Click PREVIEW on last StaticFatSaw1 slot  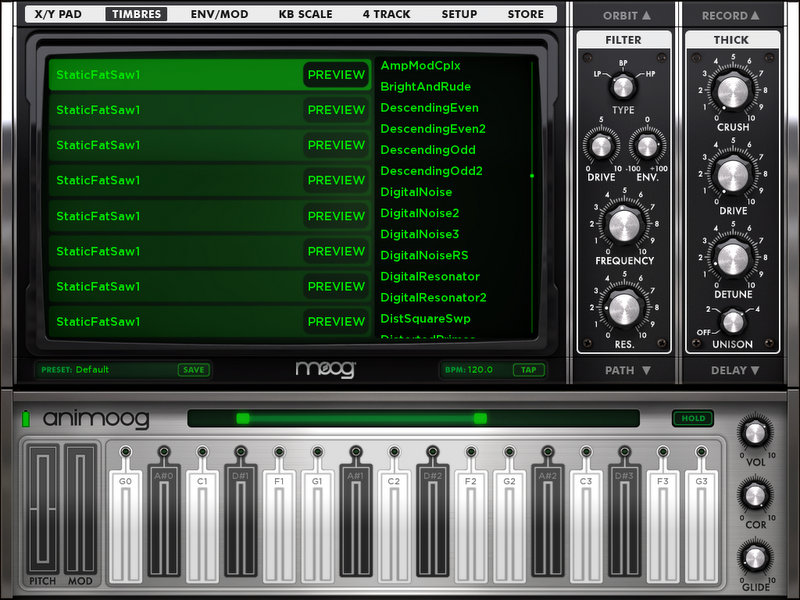(336, 322)
